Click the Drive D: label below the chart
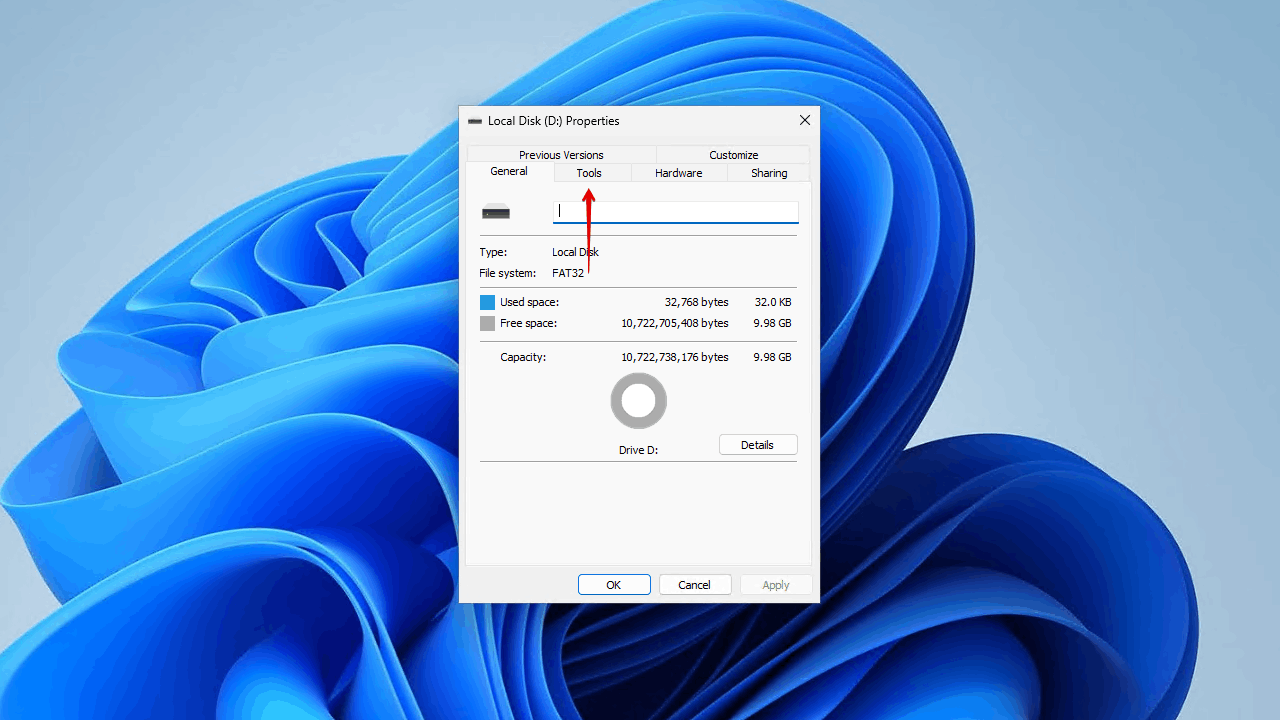Image resolution: width=1280 pixels, height=720 pixels. click(x=638, y=450)
